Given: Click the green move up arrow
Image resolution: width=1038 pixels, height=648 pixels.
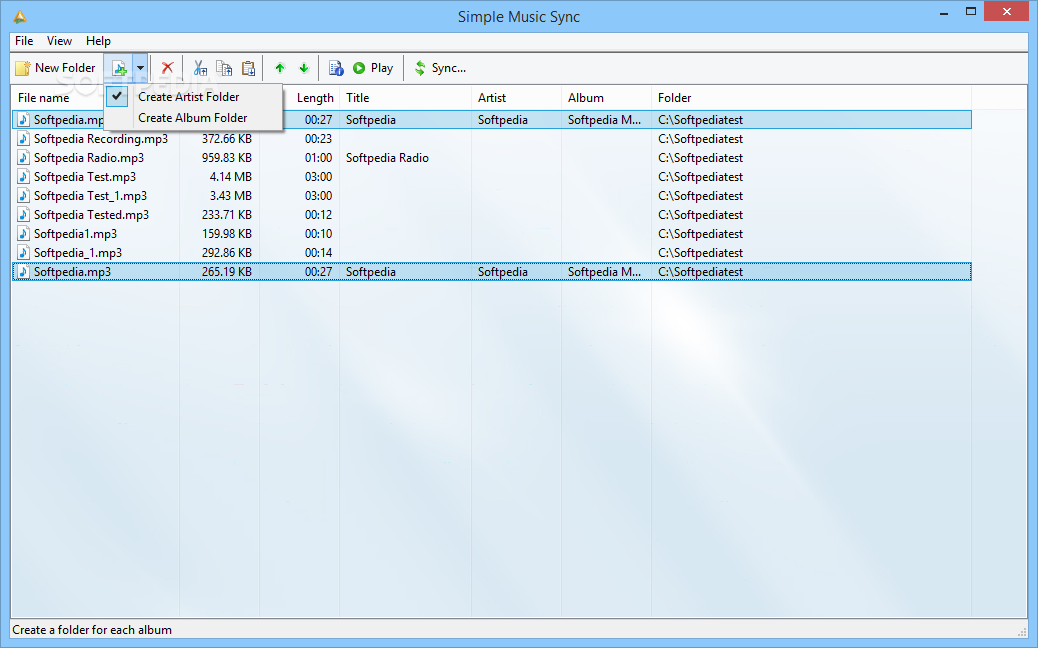Looking at the screenshot, I should [280, 68].
